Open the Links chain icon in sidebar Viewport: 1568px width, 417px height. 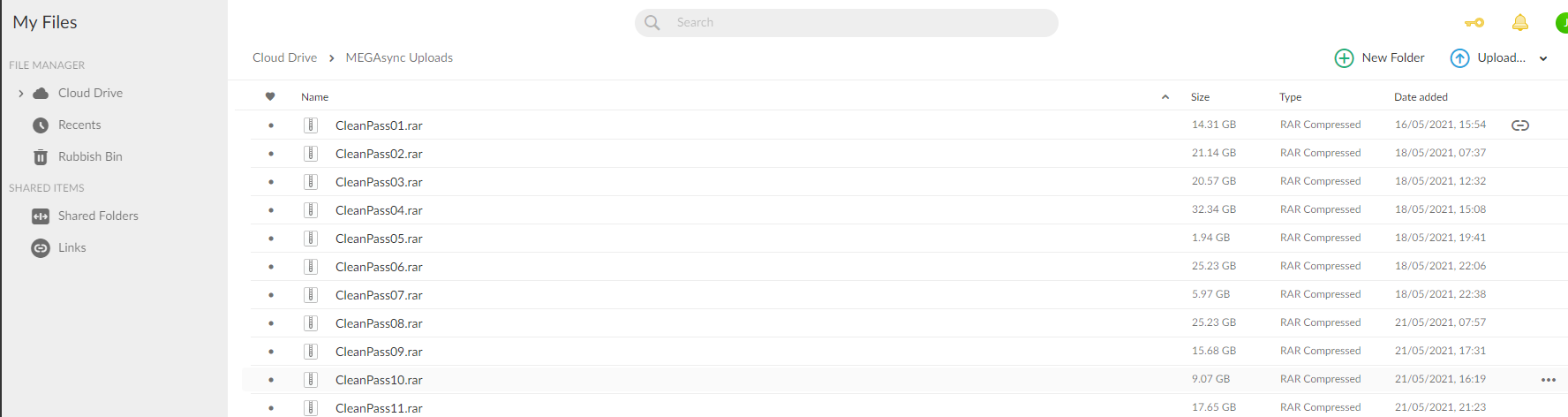click(41, 248)
